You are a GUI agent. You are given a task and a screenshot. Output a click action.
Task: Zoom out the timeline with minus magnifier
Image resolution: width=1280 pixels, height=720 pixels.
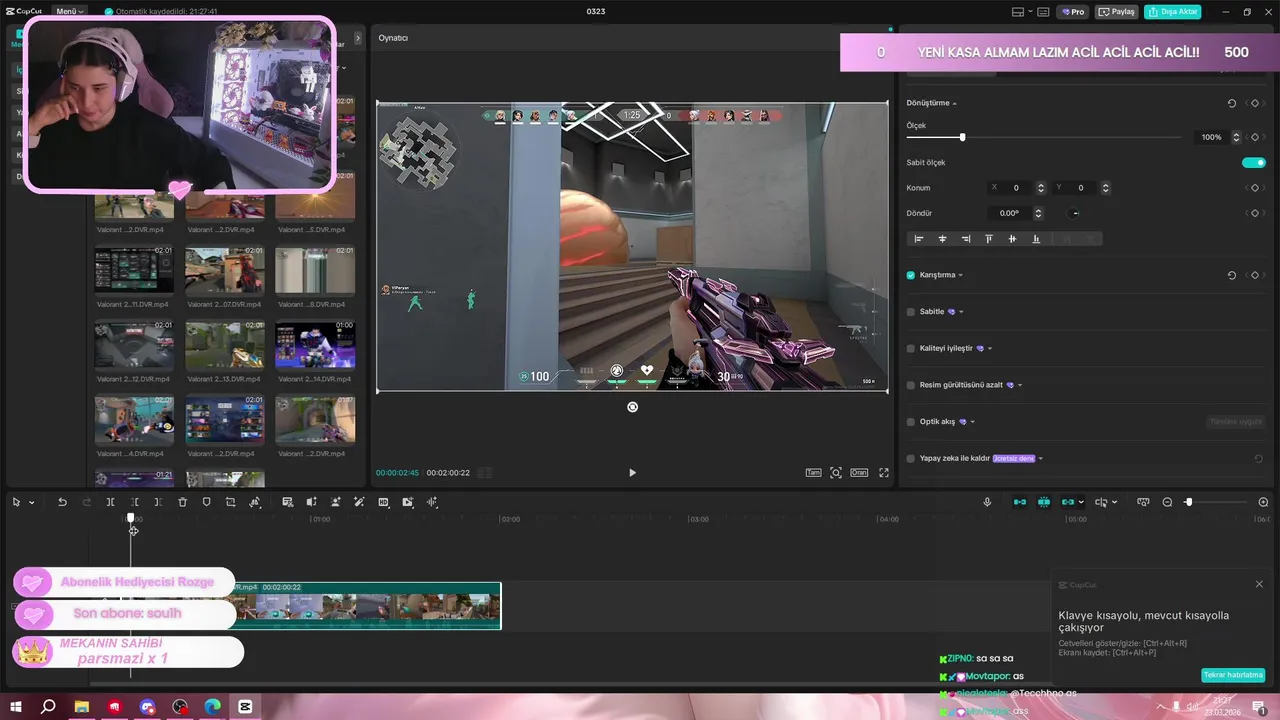tap(1167, 502)
